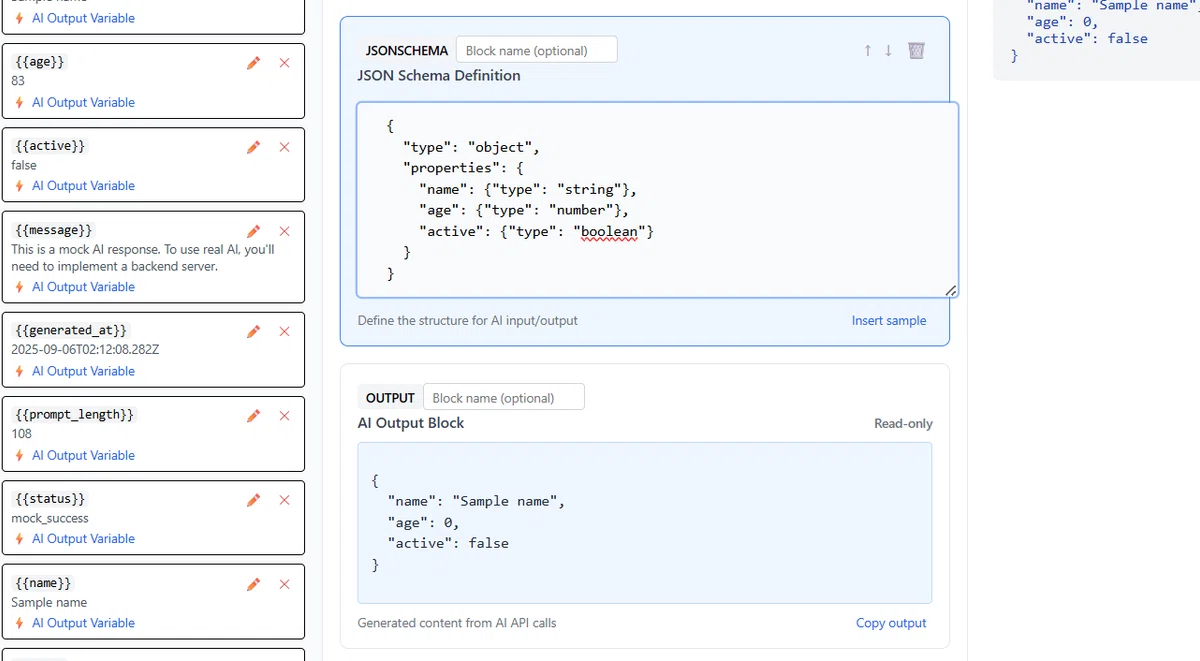
Task: Edit the {{generated_at}} variable
Action: pyautogui.click(x=254, y=331)
